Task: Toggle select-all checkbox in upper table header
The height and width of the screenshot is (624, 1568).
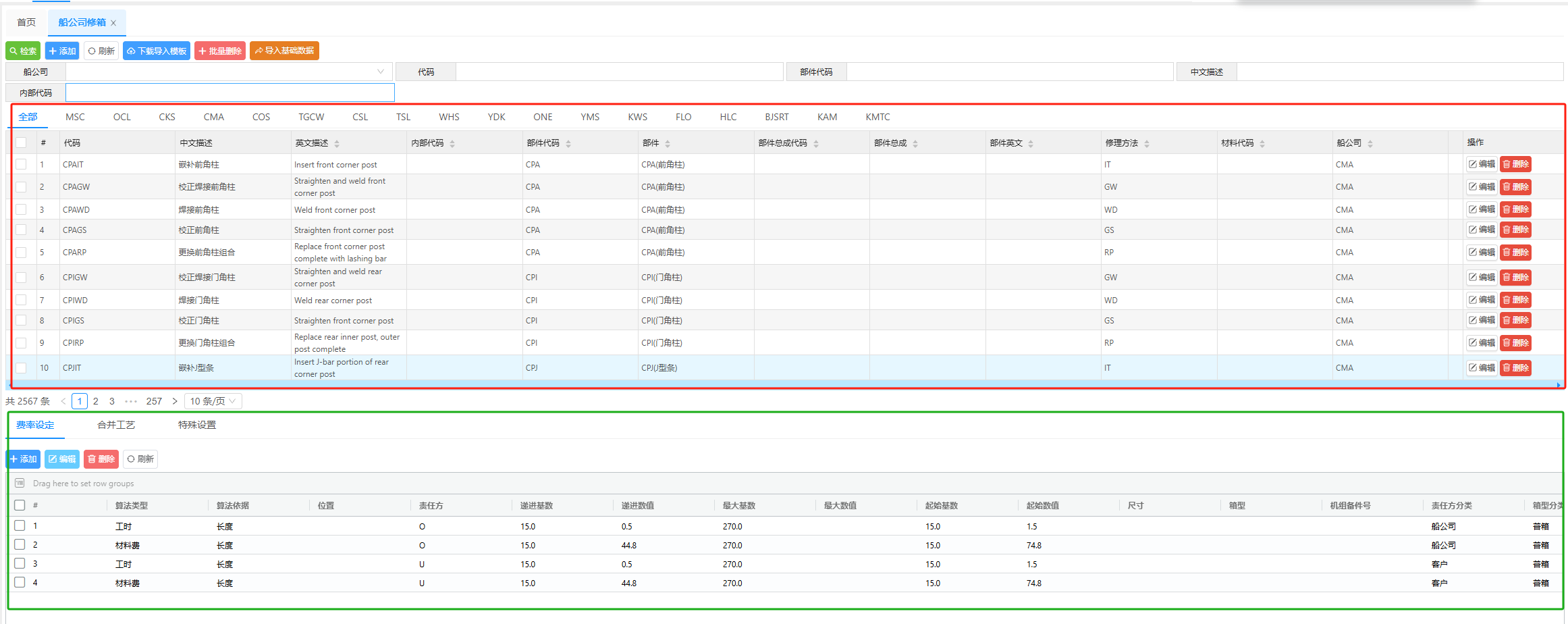Action: (22, 142)
